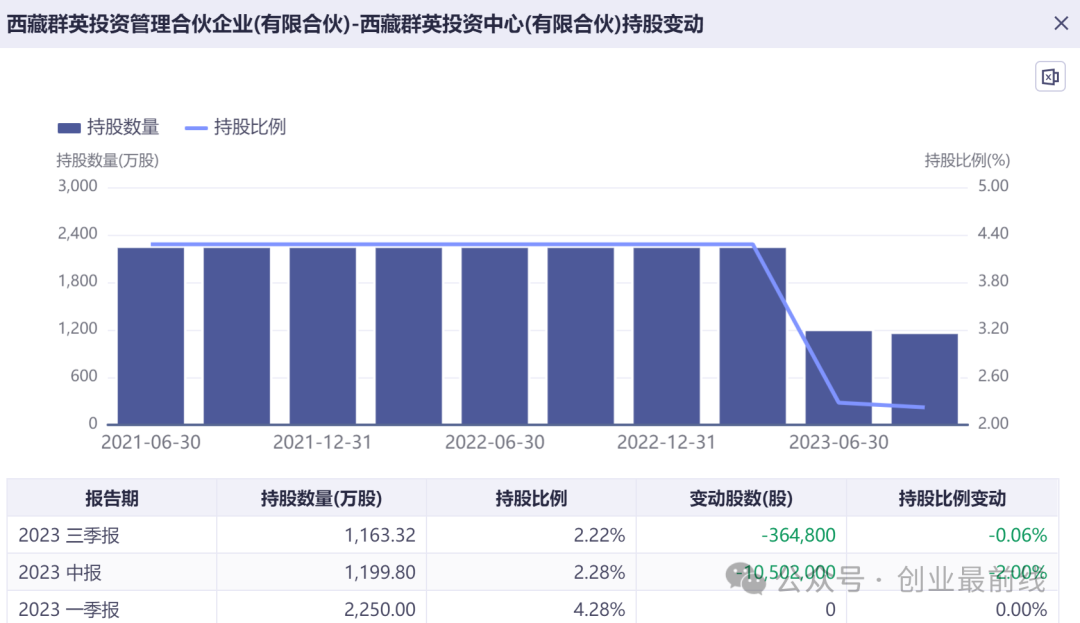Click the 报告期 column header

pos(112,498)
